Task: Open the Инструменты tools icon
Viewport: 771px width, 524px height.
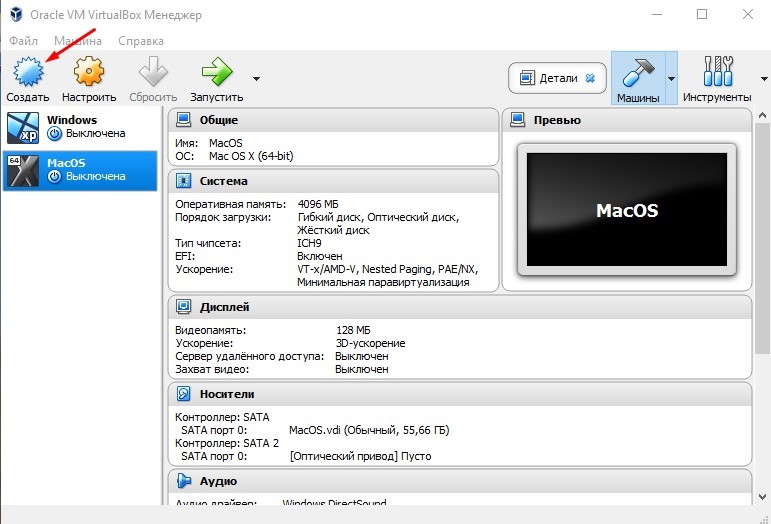Action: click(x=717, y=73)
